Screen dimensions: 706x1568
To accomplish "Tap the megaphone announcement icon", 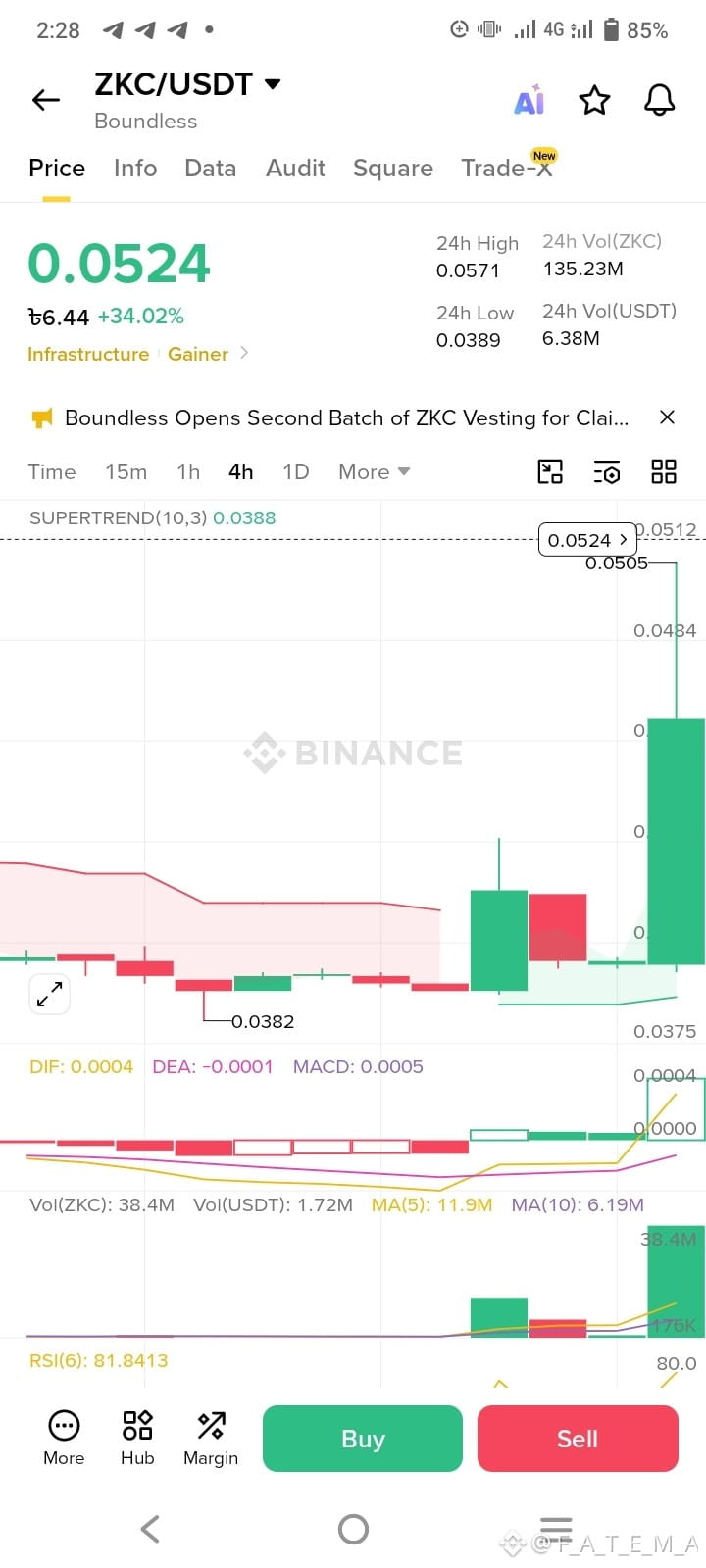I will [42, 418].
